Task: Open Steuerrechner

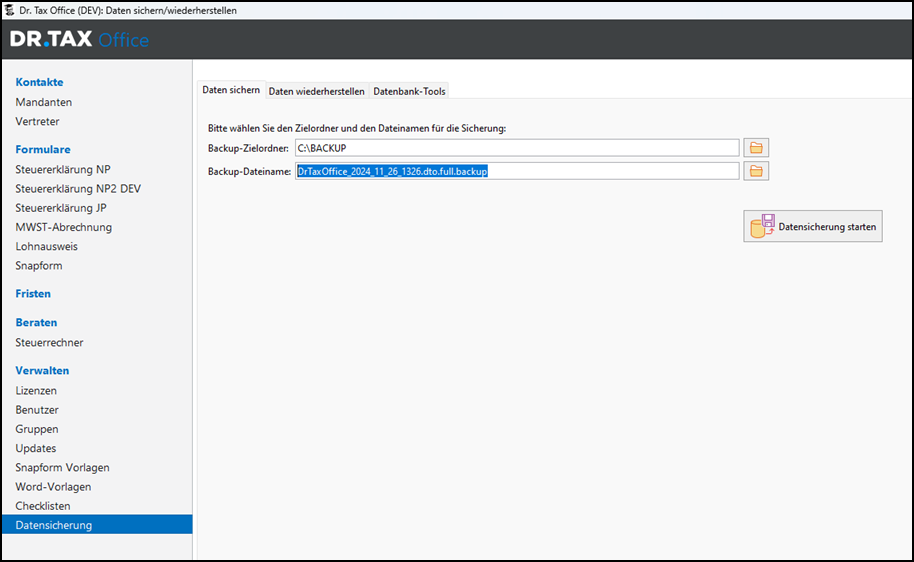Action: [x=49, y=342]
